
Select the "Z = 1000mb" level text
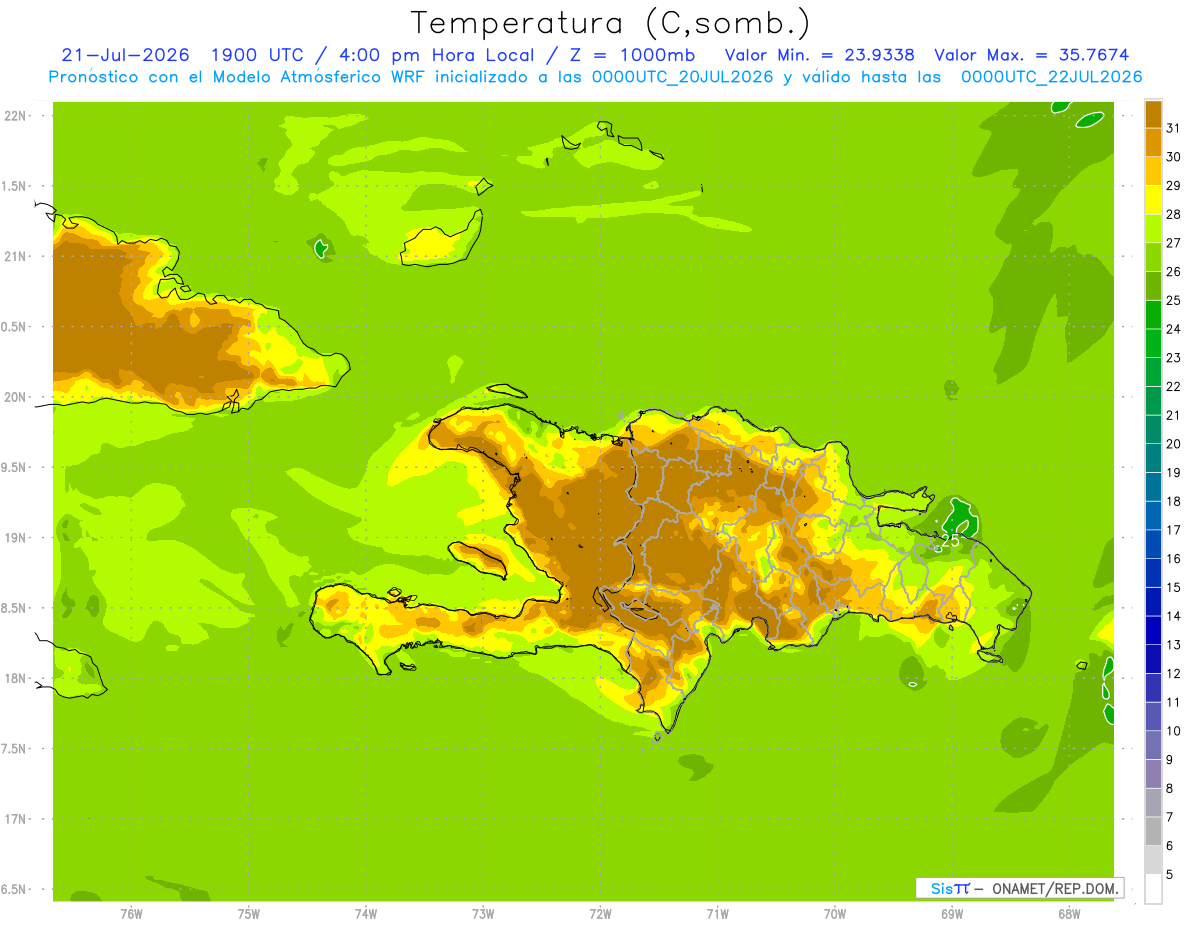pos(635,55)
